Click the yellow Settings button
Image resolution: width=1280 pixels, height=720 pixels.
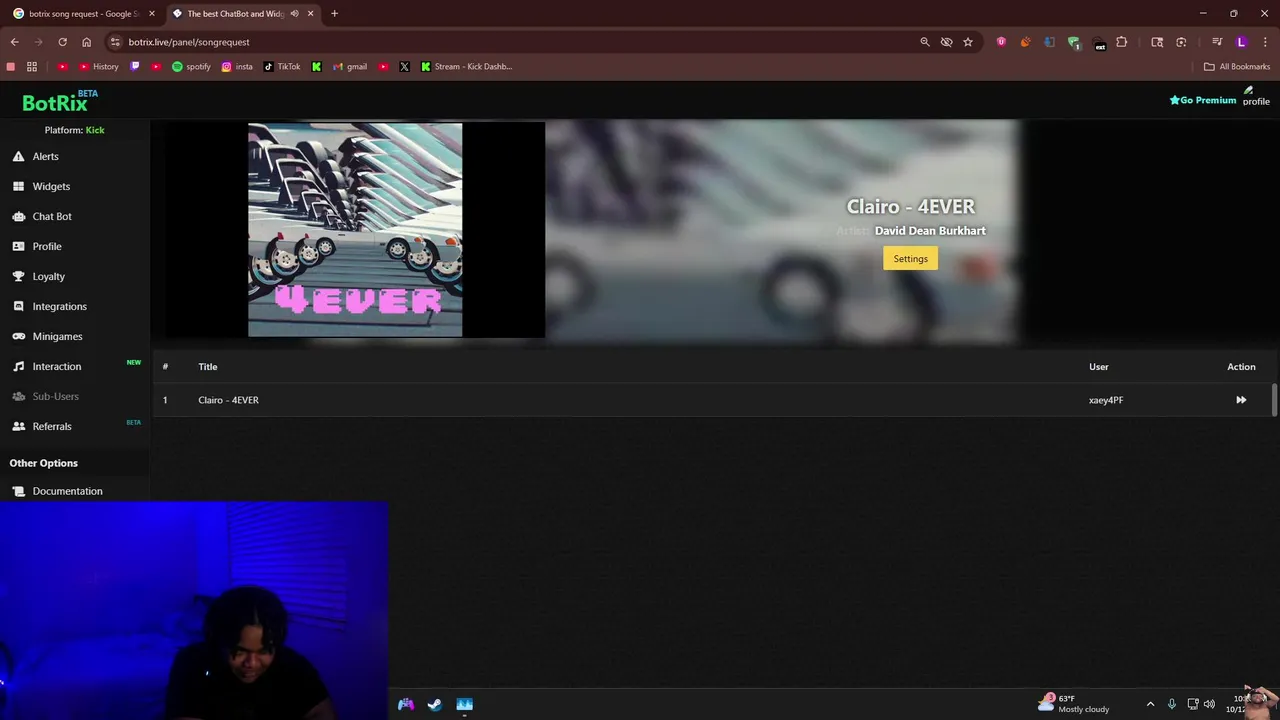click(x=910, y=259)
